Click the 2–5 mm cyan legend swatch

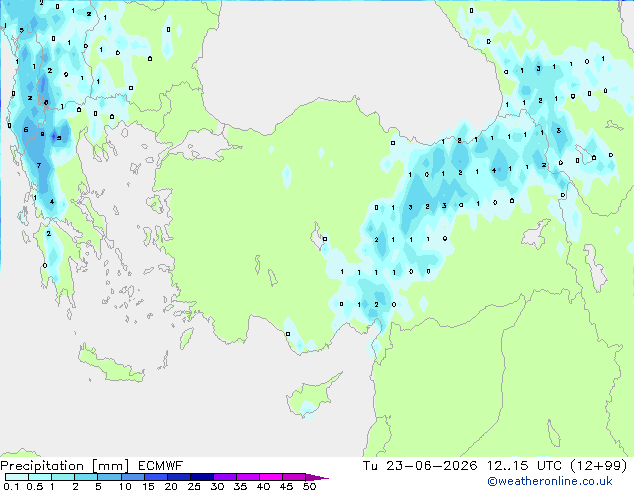point(86,477)
